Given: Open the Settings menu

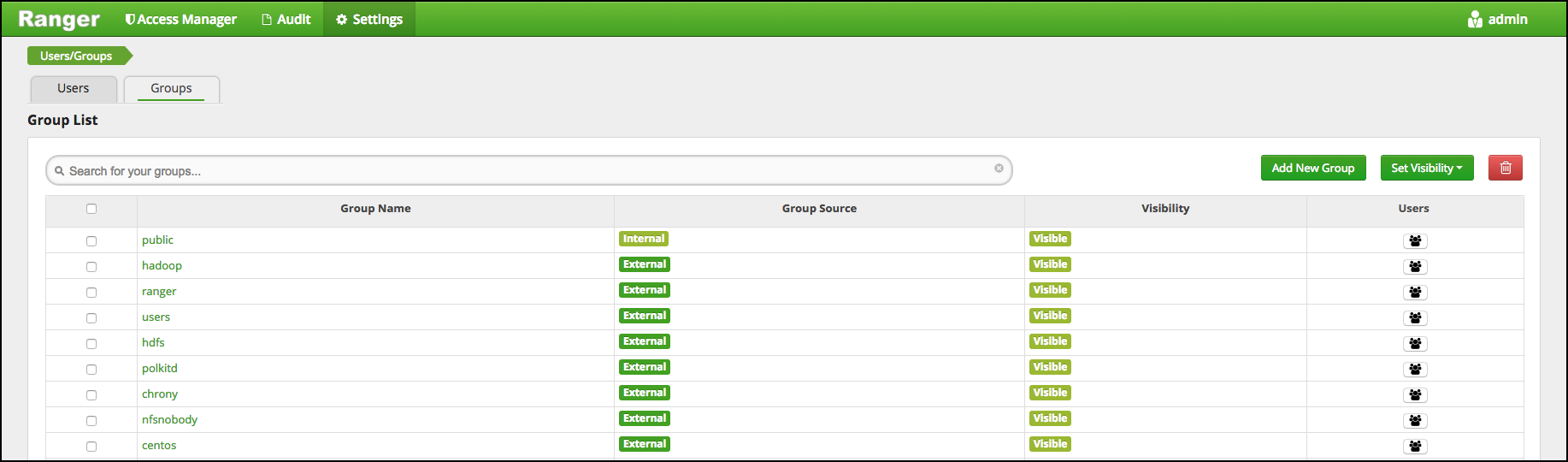Looking at the screenshot, I should click(369, 19).
